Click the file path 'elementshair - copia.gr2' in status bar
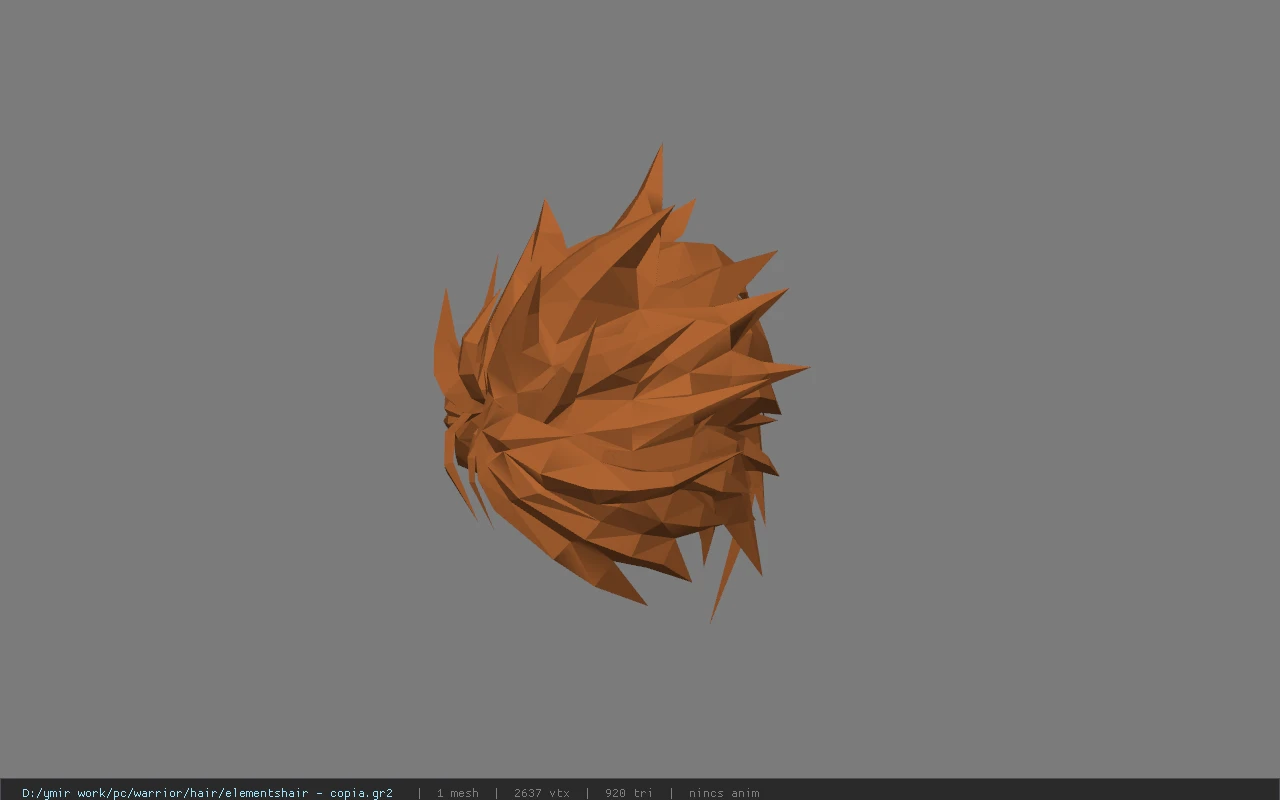The height and width of the screenshot is (800, 1280). (x=207, y=793)
